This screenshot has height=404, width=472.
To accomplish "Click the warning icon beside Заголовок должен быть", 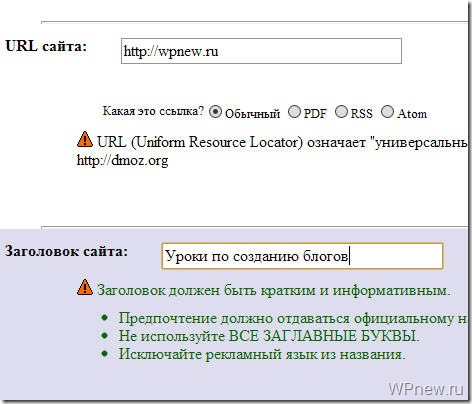I will tap(85, 287).
